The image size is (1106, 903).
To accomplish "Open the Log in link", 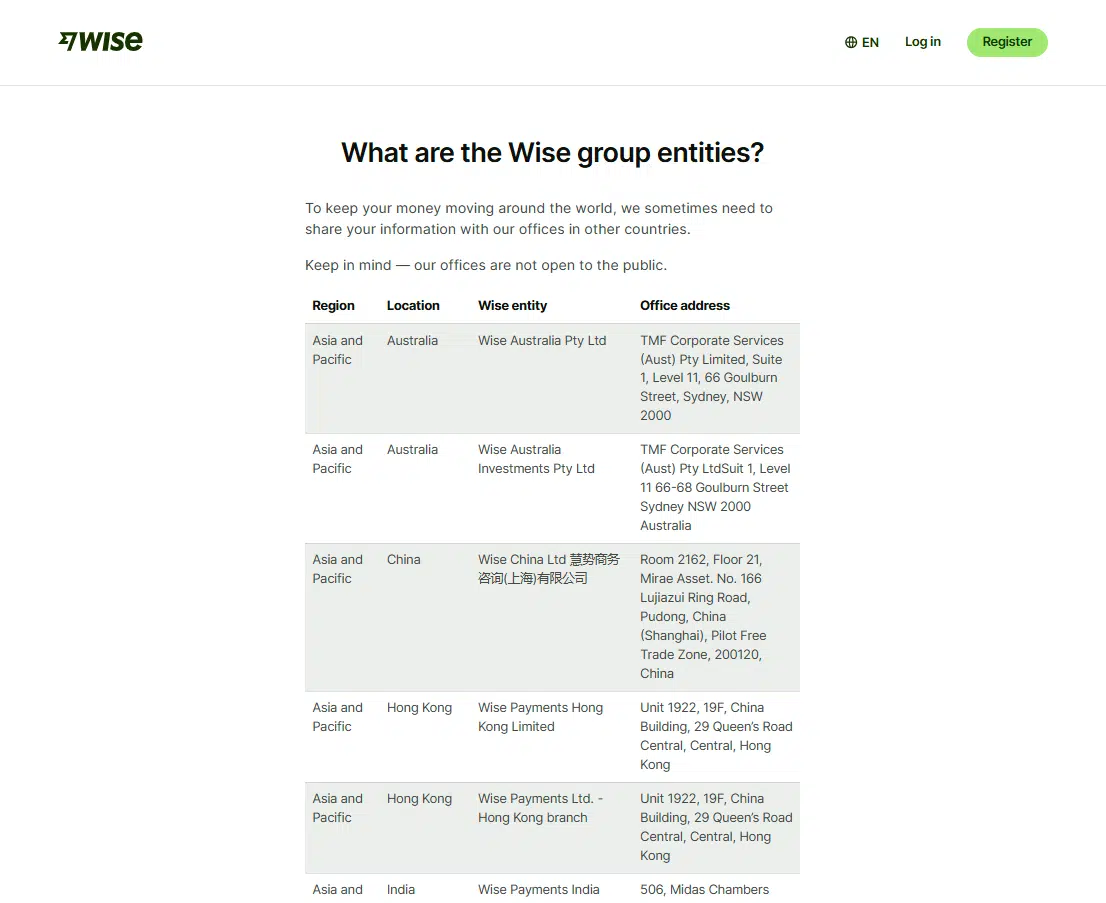I will coord(922,42).
